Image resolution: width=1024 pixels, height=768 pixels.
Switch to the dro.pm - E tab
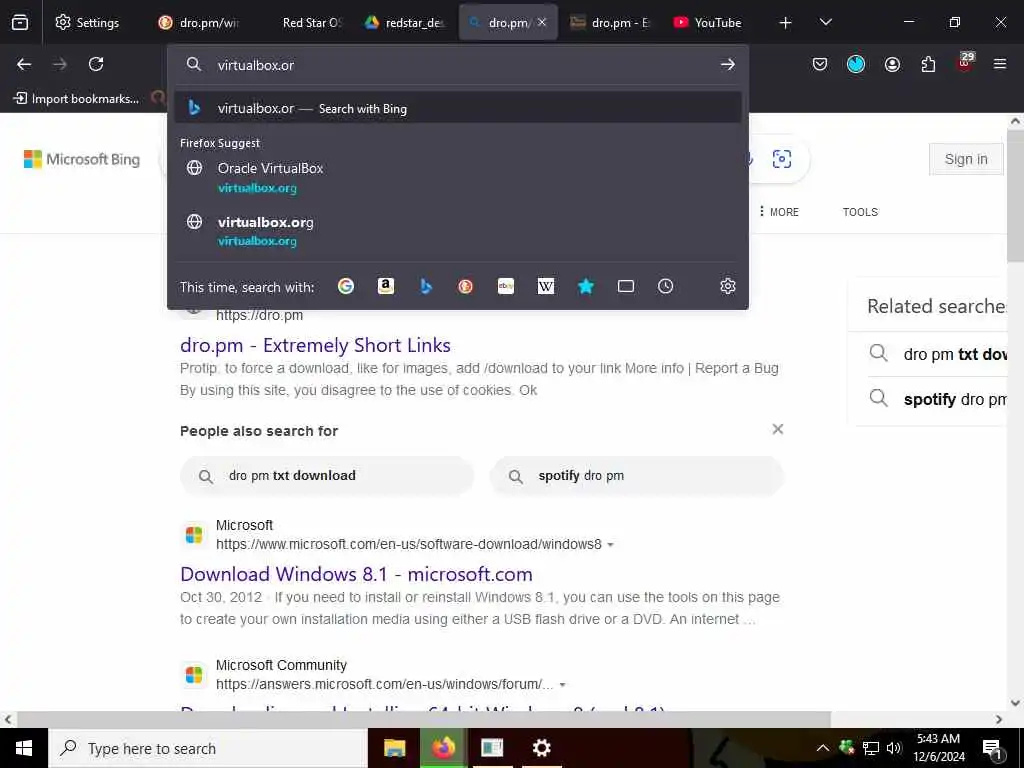611,22
